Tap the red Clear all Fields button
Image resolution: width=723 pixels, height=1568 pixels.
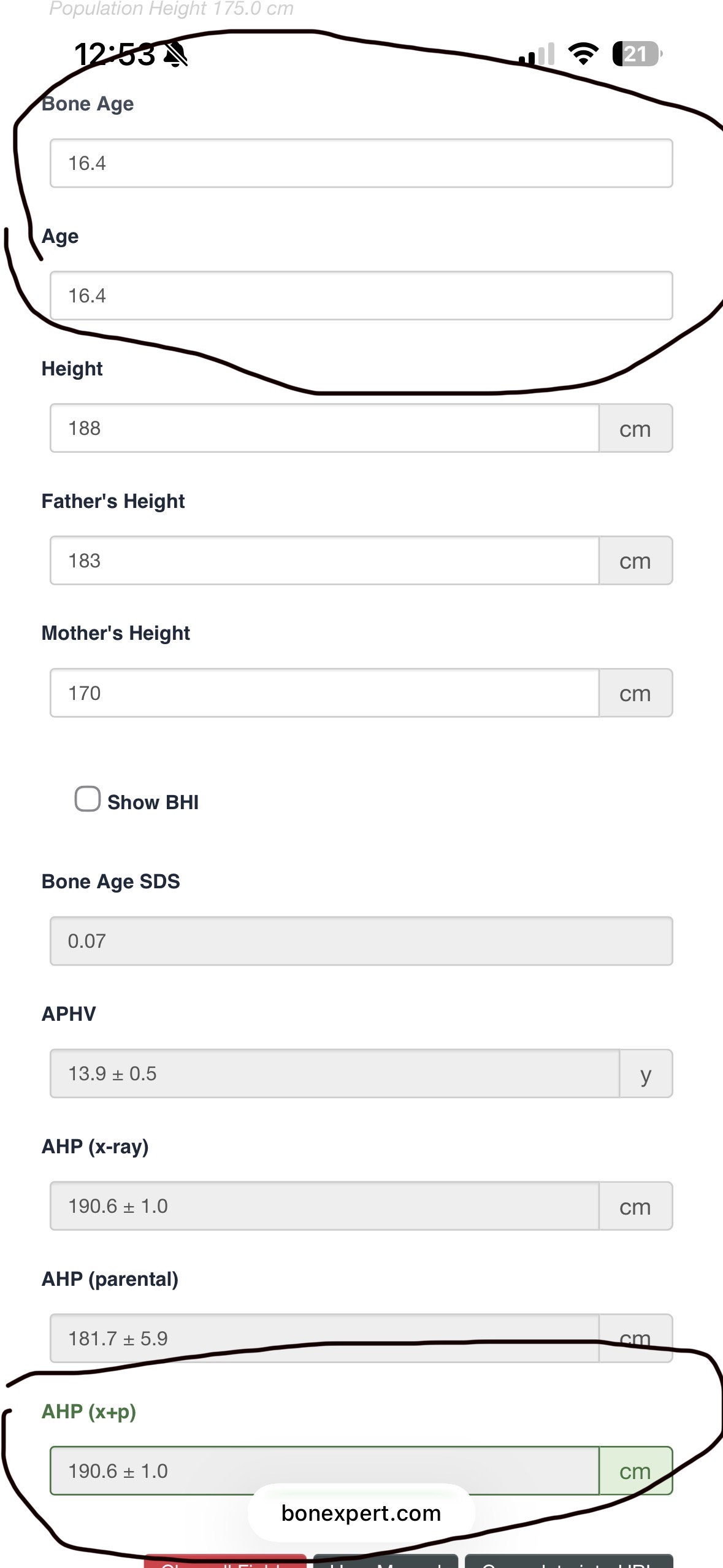click(225, 1561)
